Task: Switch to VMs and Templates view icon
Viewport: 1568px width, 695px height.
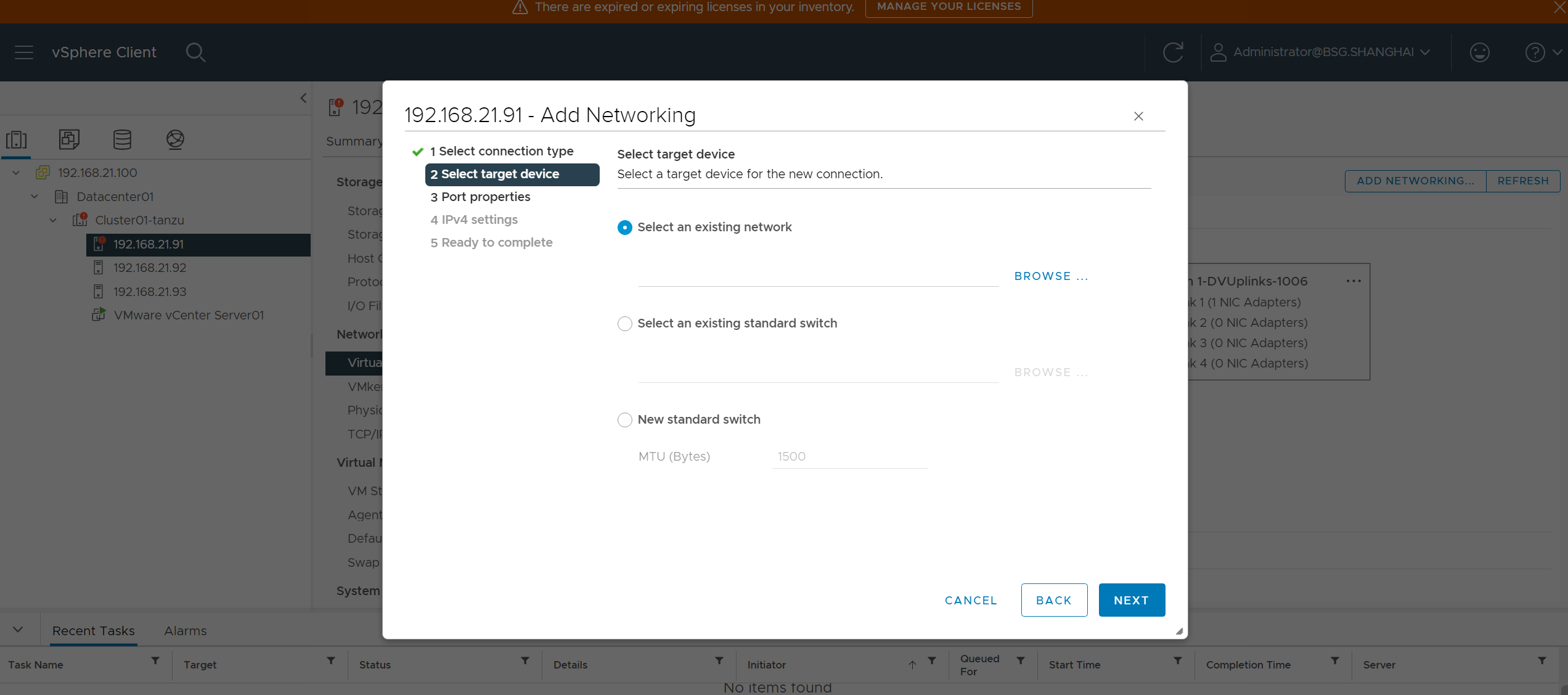Action: pyautogui.click(x=69, y=139)
